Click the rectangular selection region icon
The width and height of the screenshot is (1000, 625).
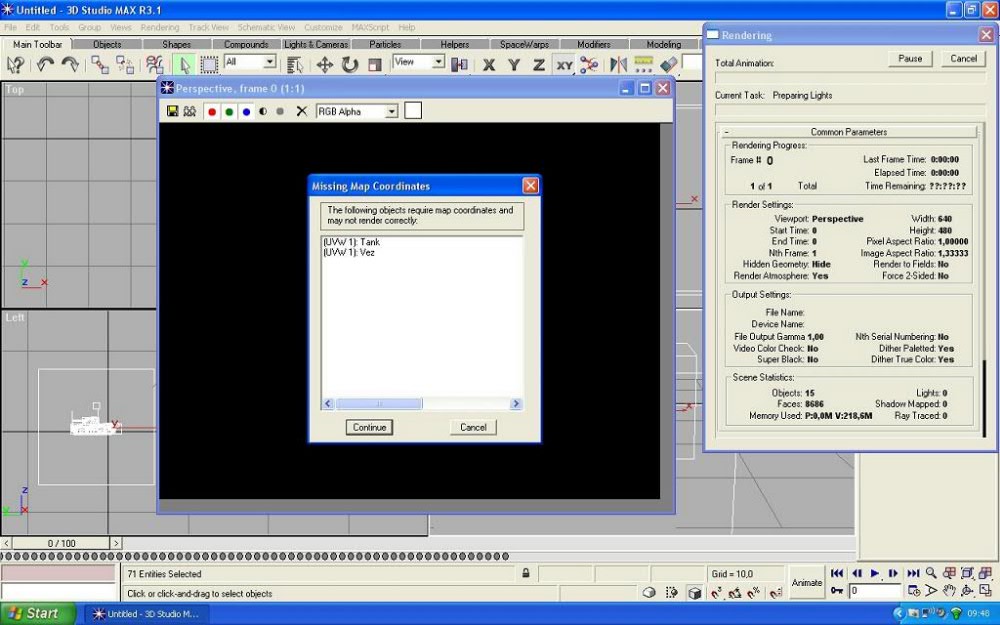pos(209,64)
